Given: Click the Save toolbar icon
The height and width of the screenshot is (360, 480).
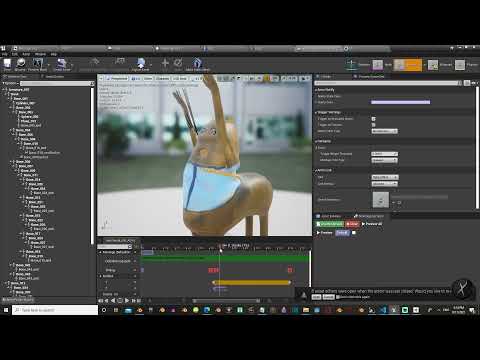Looking at the screenshot, I should click(7, 64).
